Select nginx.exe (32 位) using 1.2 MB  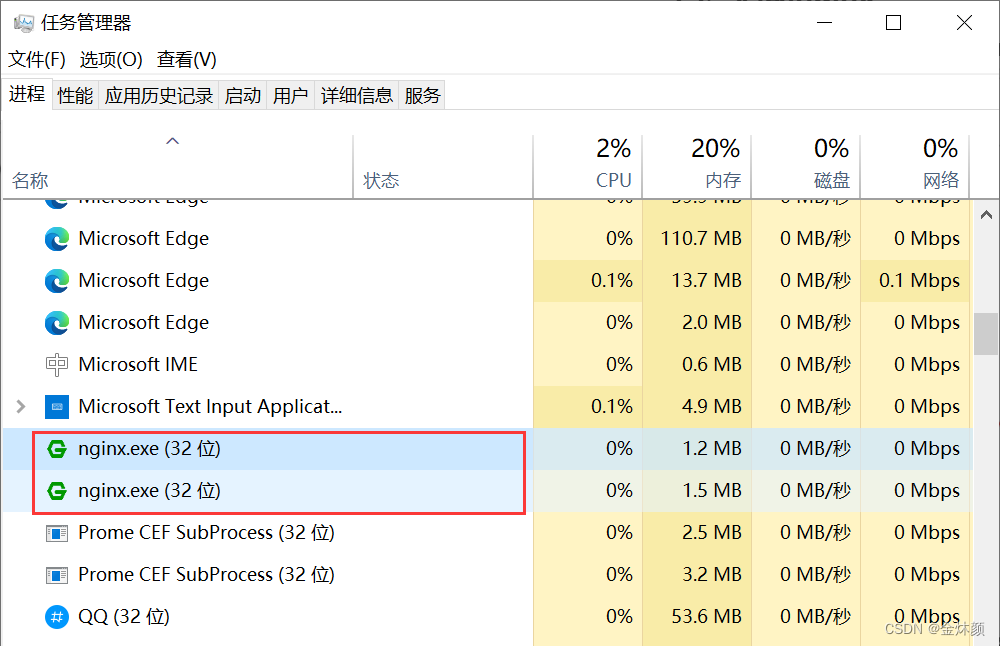coord(487,449)
